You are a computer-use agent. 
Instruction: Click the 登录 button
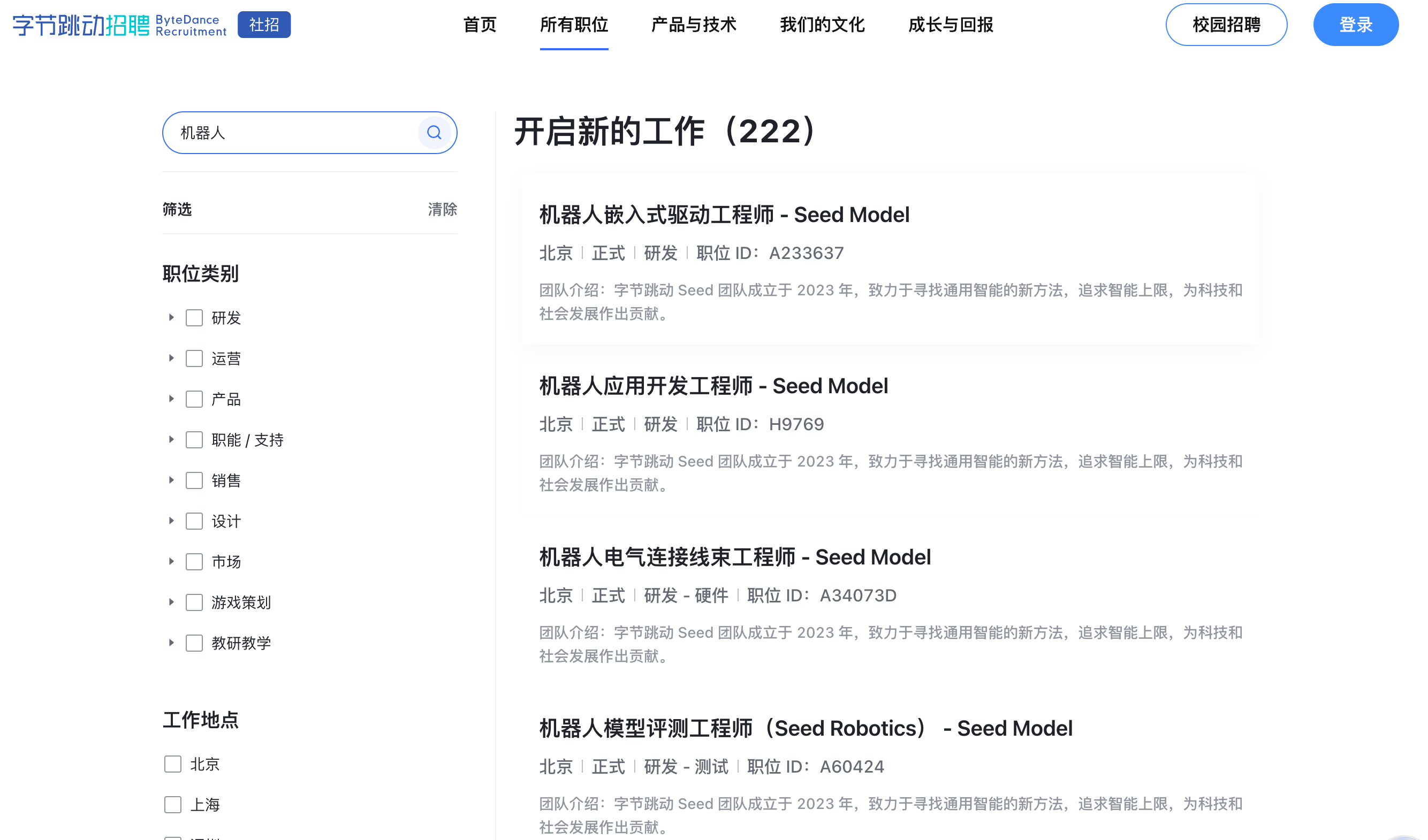point(1355,25)
